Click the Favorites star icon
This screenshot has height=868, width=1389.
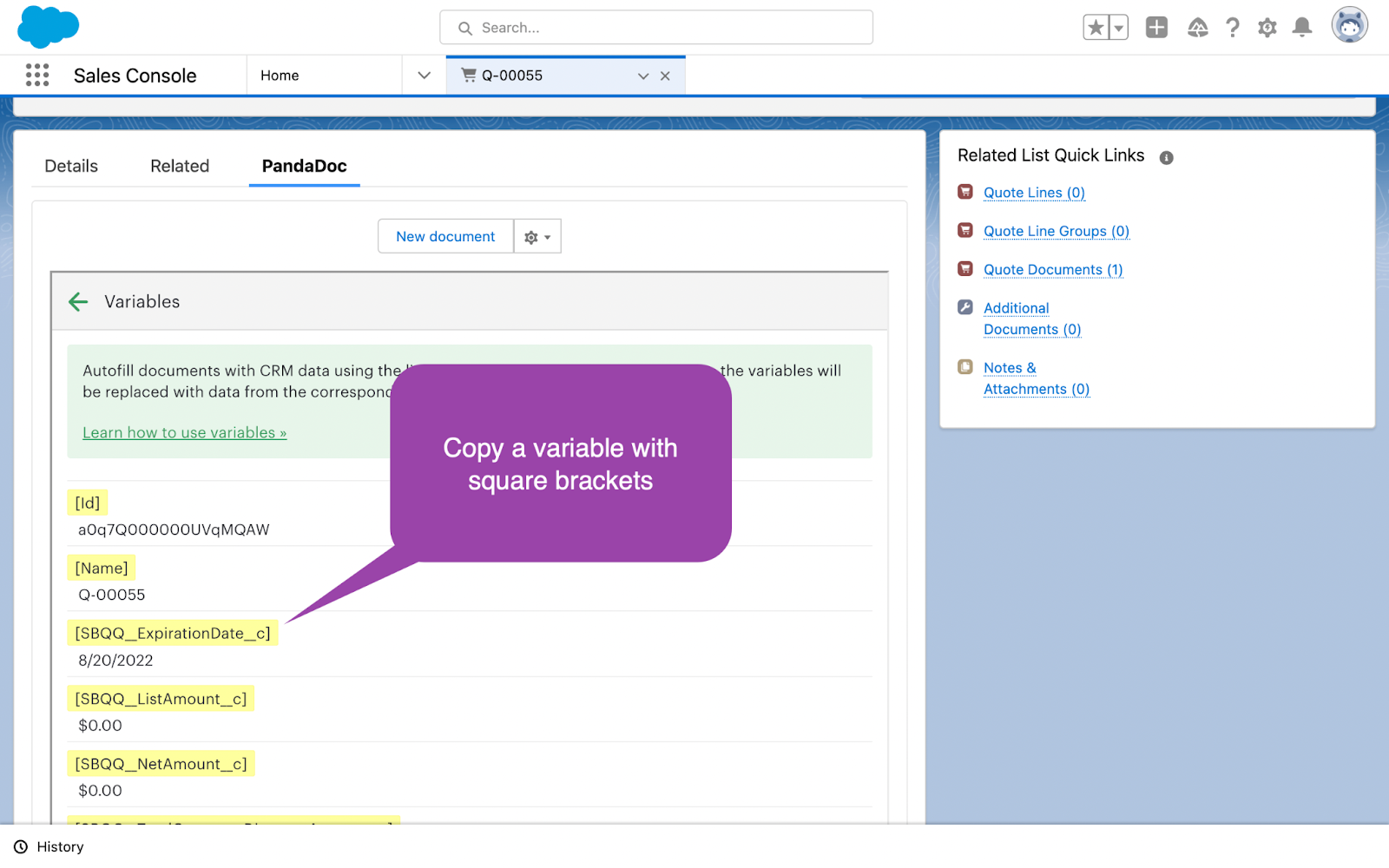coord(1096,28)
